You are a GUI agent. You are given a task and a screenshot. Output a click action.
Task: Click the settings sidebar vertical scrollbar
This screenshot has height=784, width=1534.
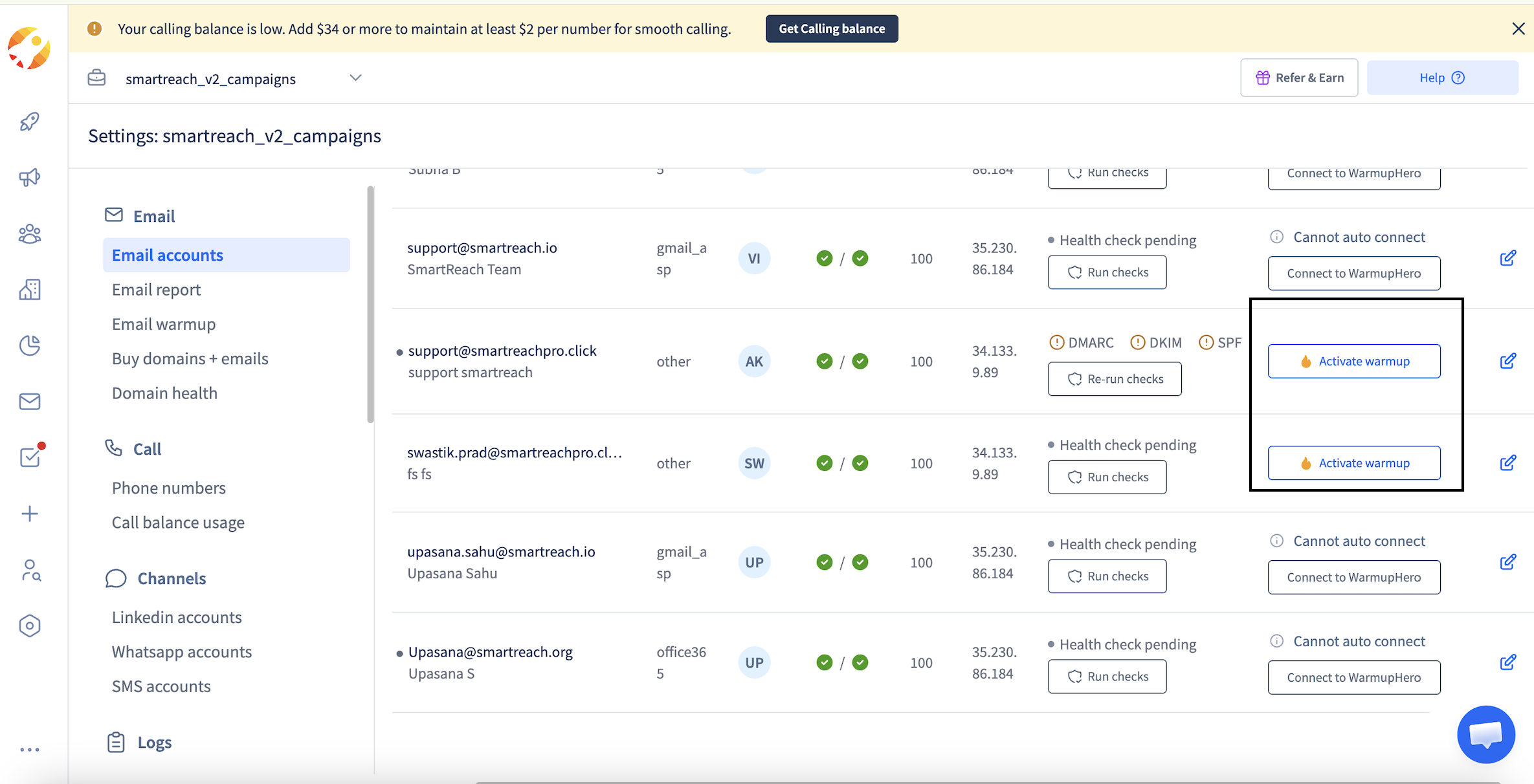(370, 304)
